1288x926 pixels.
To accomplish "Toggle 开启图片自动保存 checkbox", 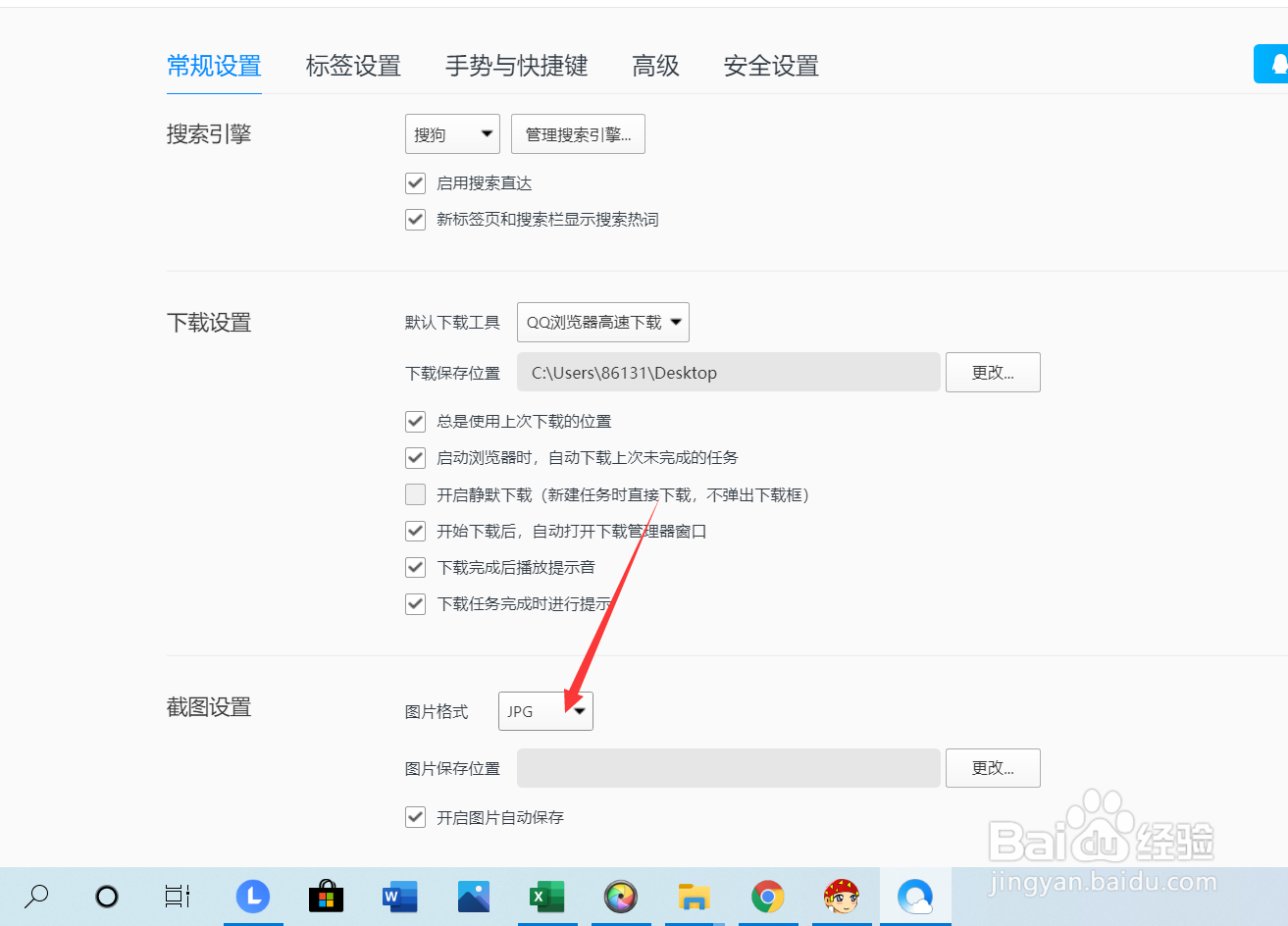I will coord(415,816).
